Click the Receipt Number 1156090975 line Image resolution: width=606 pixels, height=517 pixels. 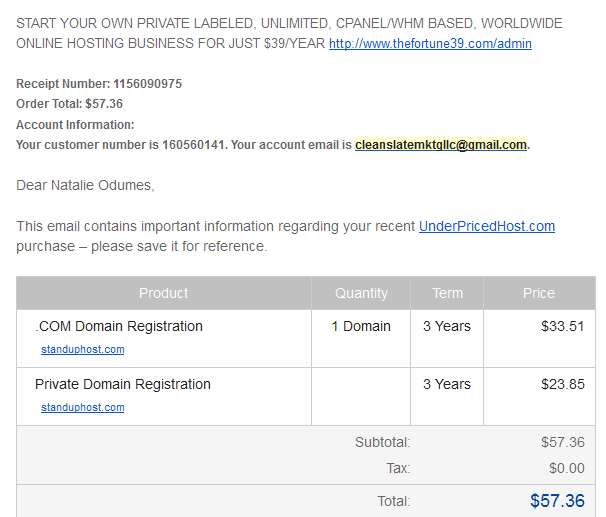point(99,83)
